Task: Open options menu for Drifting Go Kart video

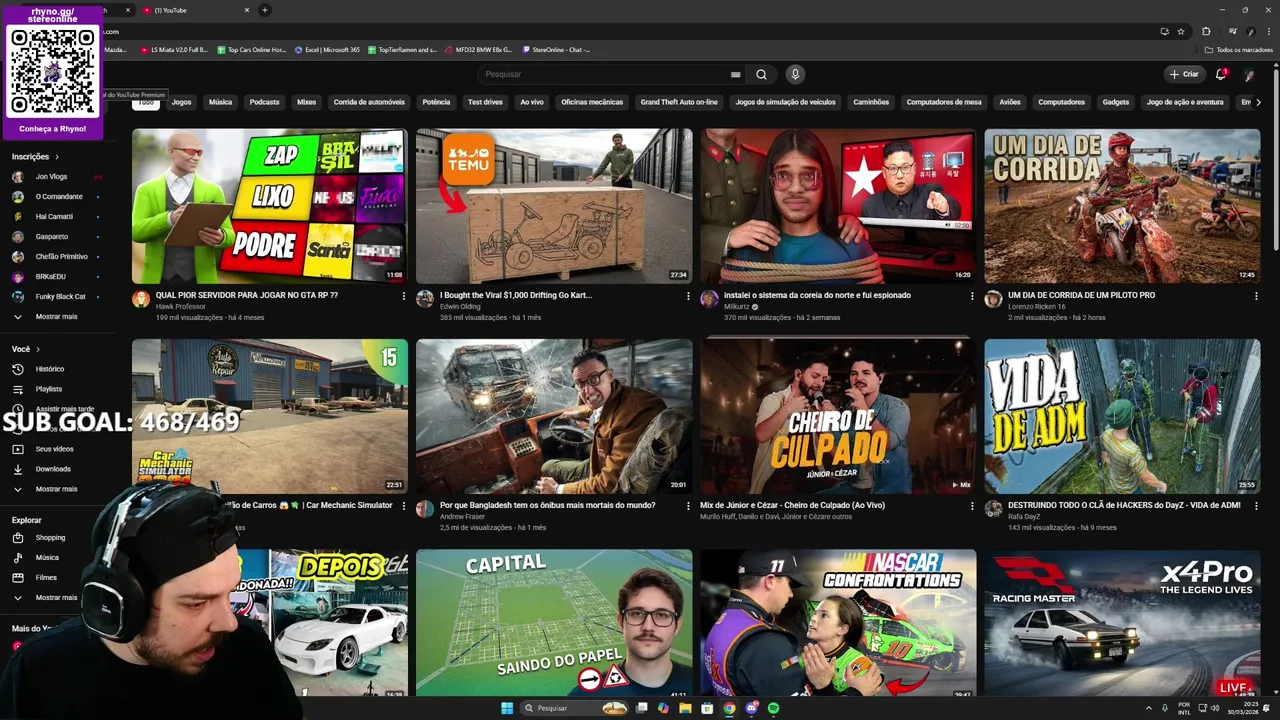Action: point(688,296)
